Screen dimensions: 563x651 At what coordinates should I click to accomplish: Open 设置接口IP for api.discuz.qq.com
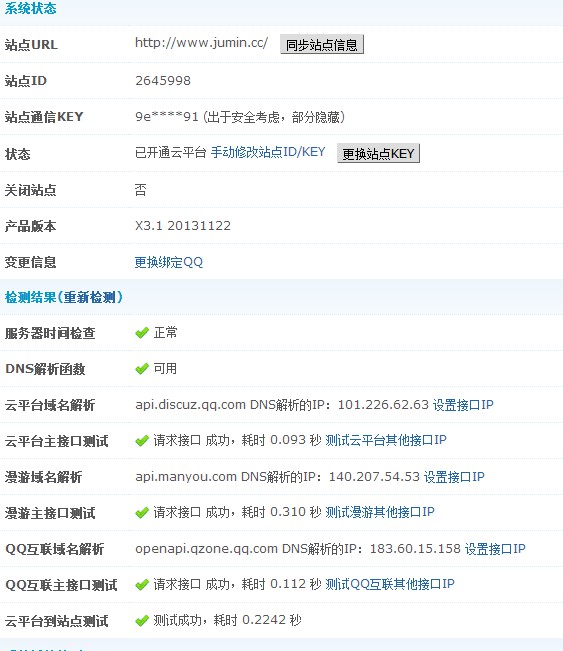point(463,405)
